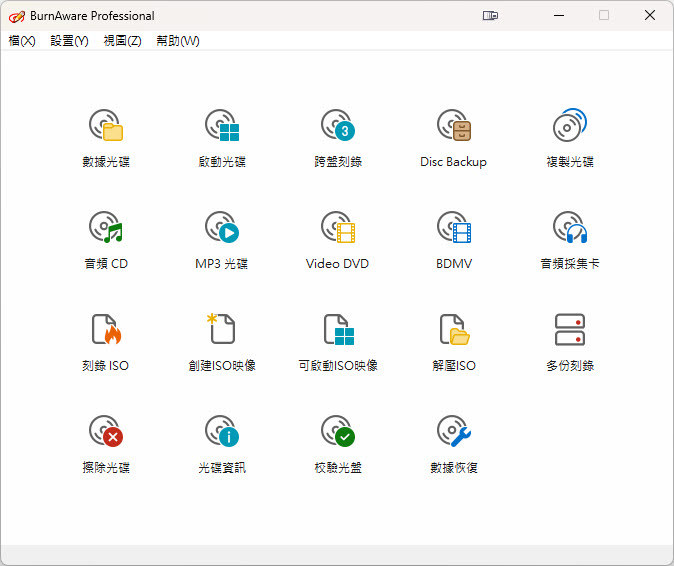Open the 音頻 CD audio tool
674x566 pixels.
(x=106, y=229)
